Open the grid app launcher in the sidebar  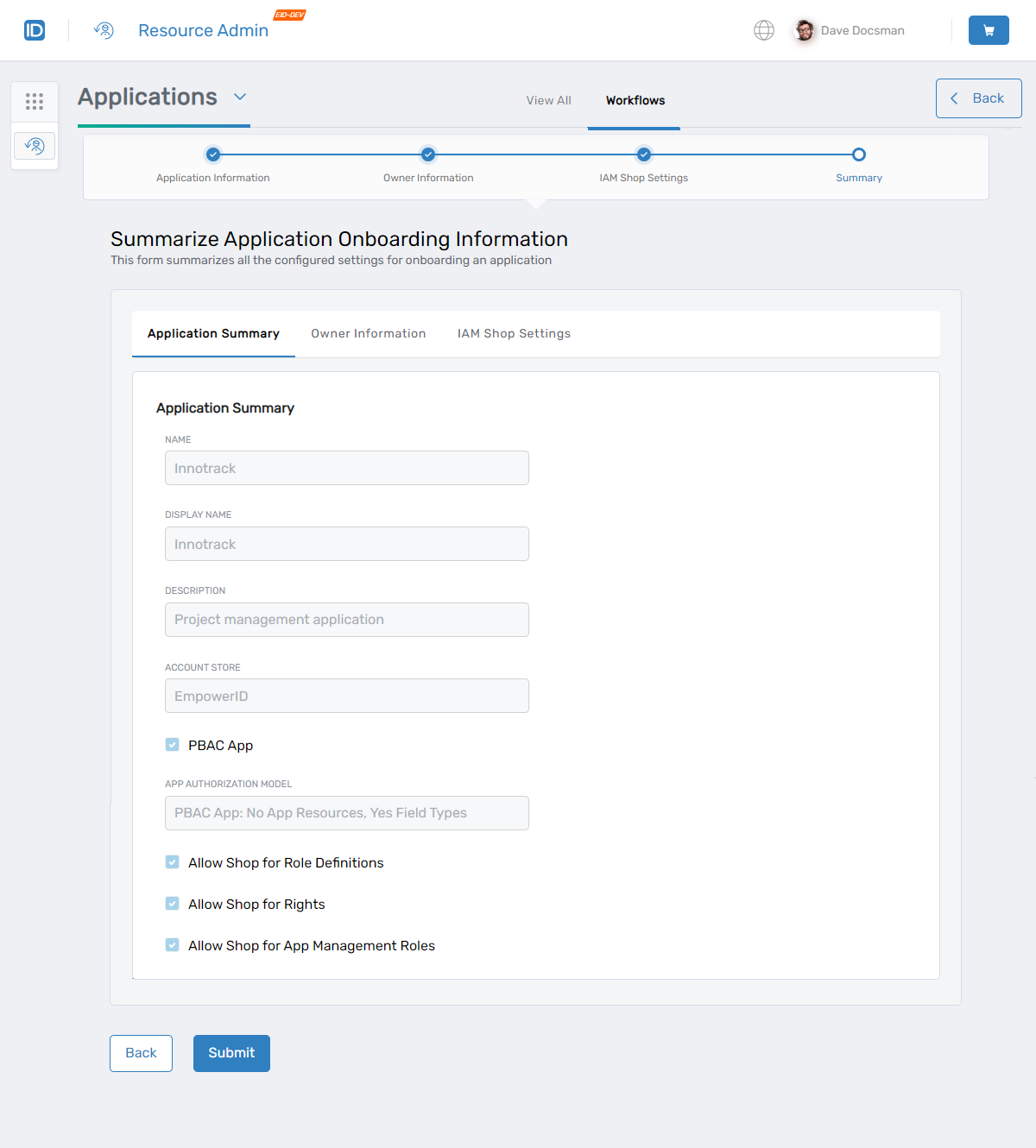pos(34,101)
